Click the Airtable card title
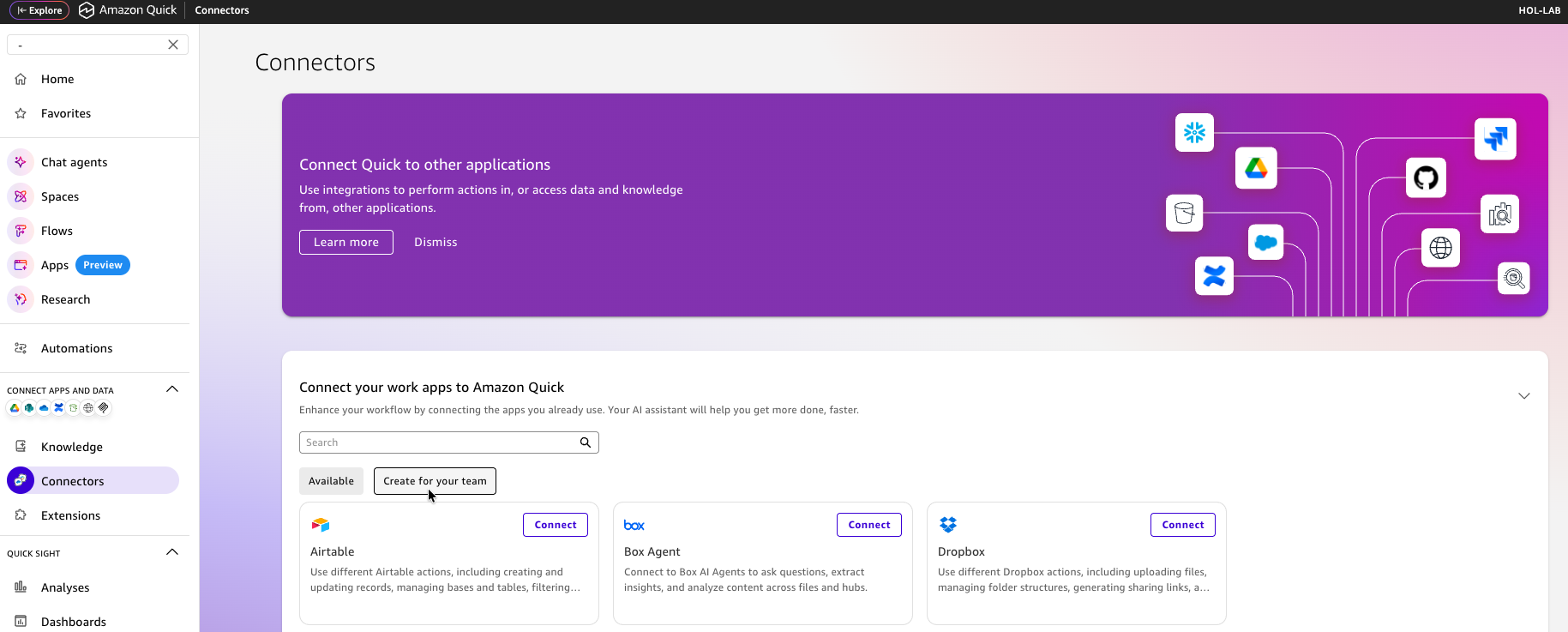The image size is (1568, 632). (x=332, y=551)
